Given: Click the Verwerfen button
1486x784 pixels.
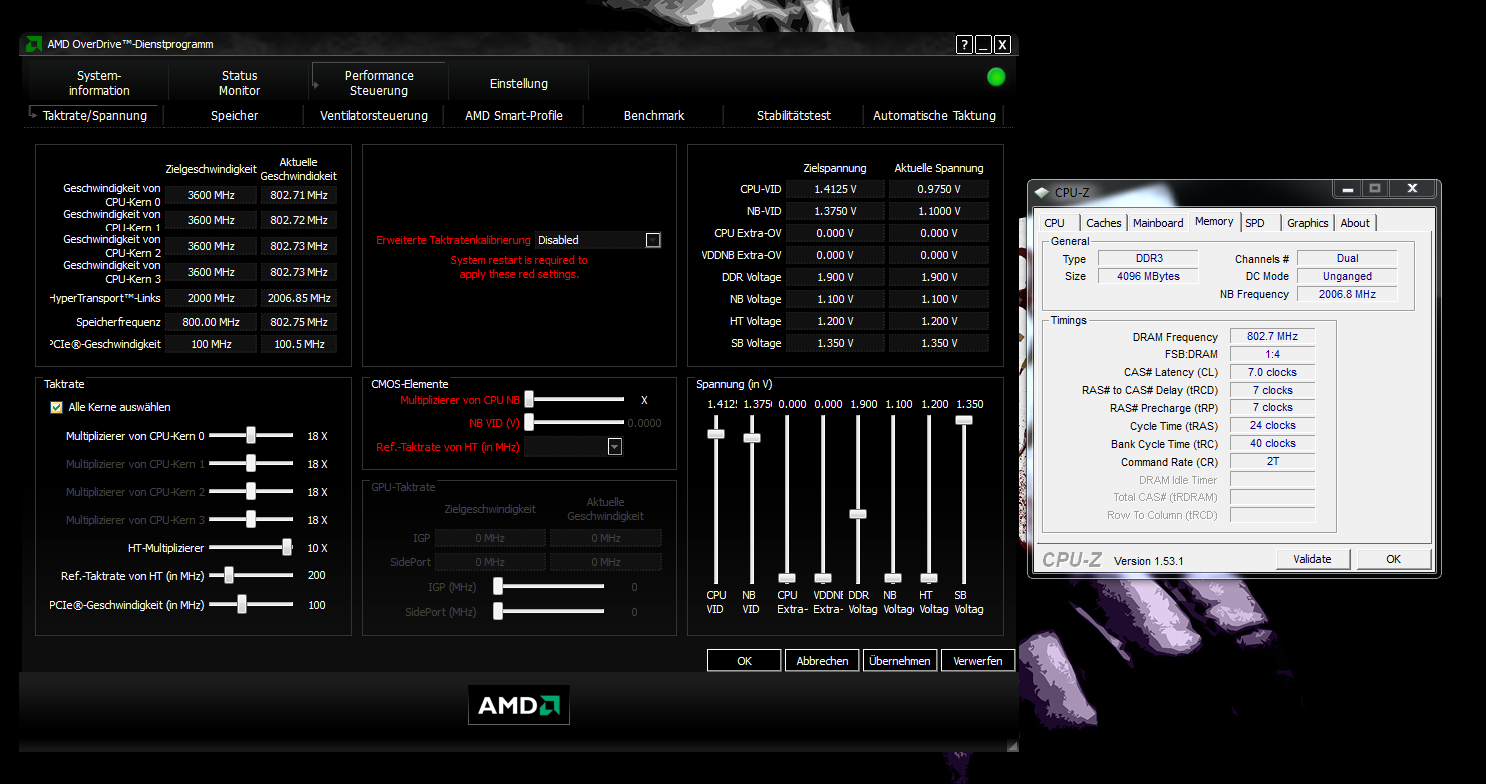Looking at the screenshot, I should click(x=978, y=660).
